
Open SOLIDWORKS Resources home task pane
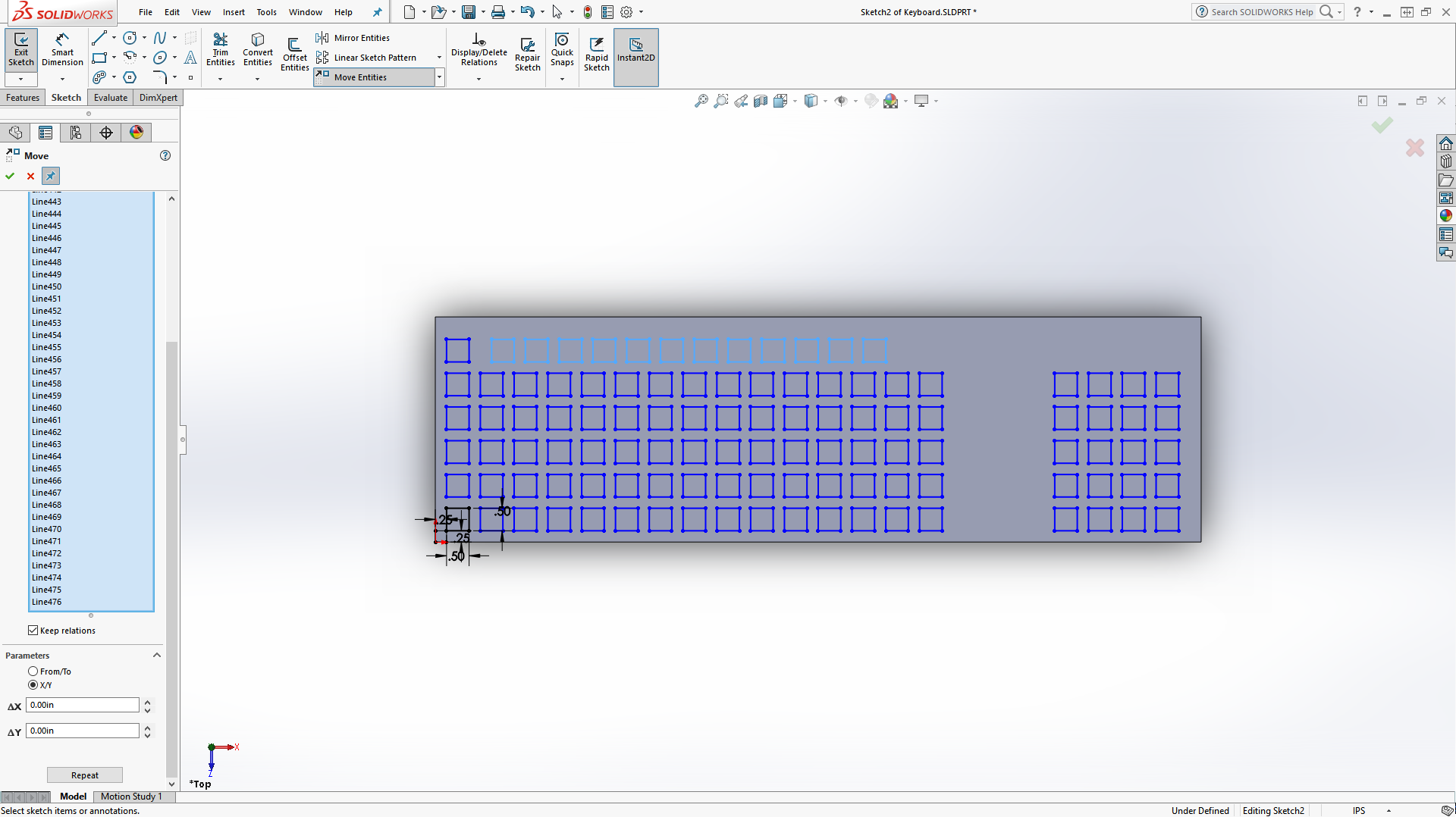(x=1446, y=144)
